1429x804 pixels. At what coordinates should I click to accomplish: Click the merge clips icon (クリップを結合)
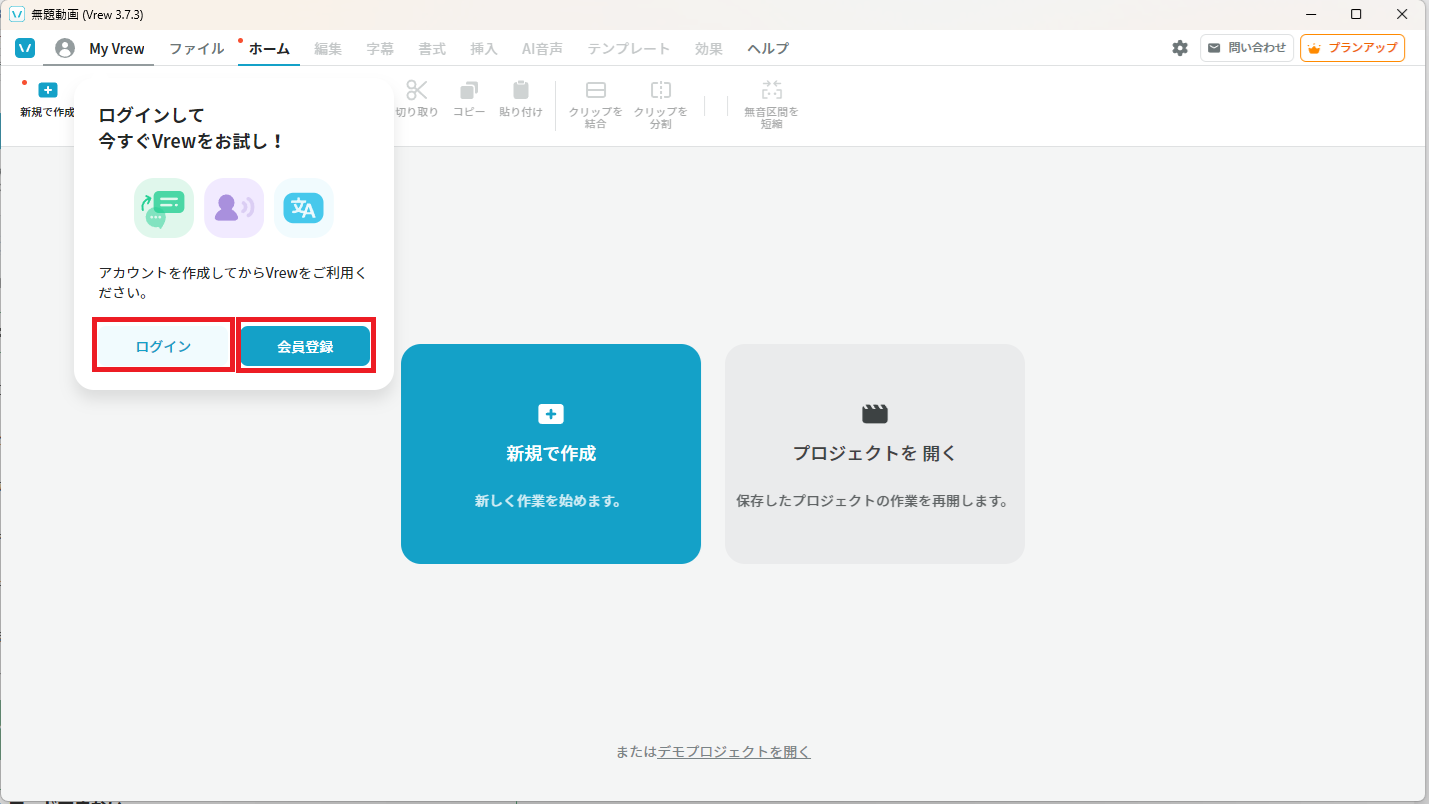pos(596,91)
